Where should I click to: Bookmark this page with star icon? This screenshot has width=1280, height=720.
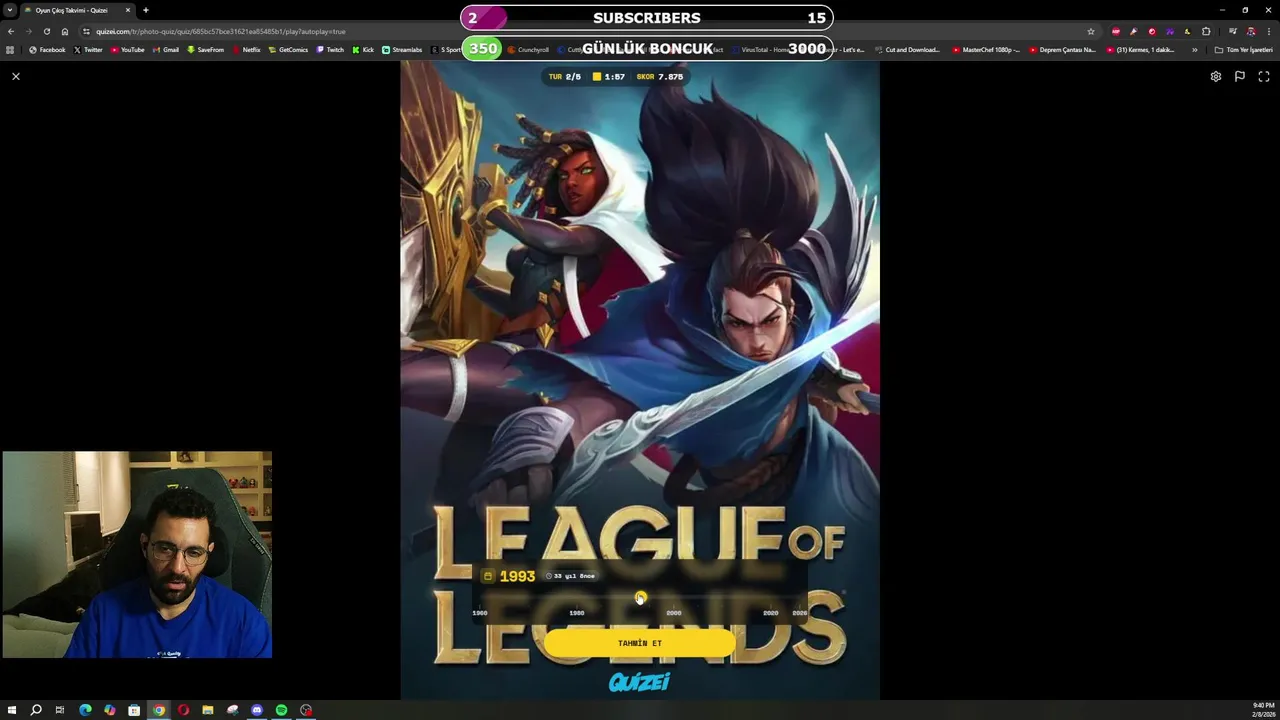coord(1091,31)
